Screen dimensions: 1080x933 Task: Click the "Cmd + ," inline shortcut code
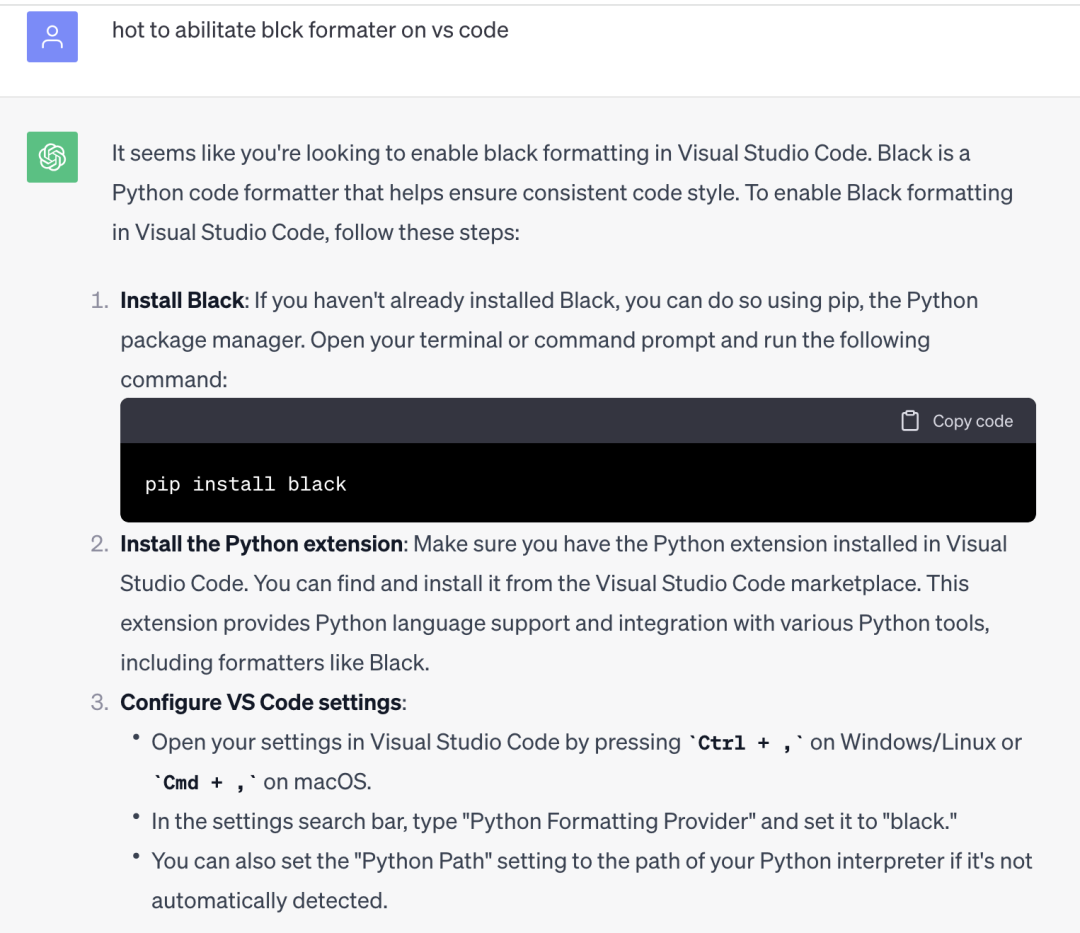[205, 782]
